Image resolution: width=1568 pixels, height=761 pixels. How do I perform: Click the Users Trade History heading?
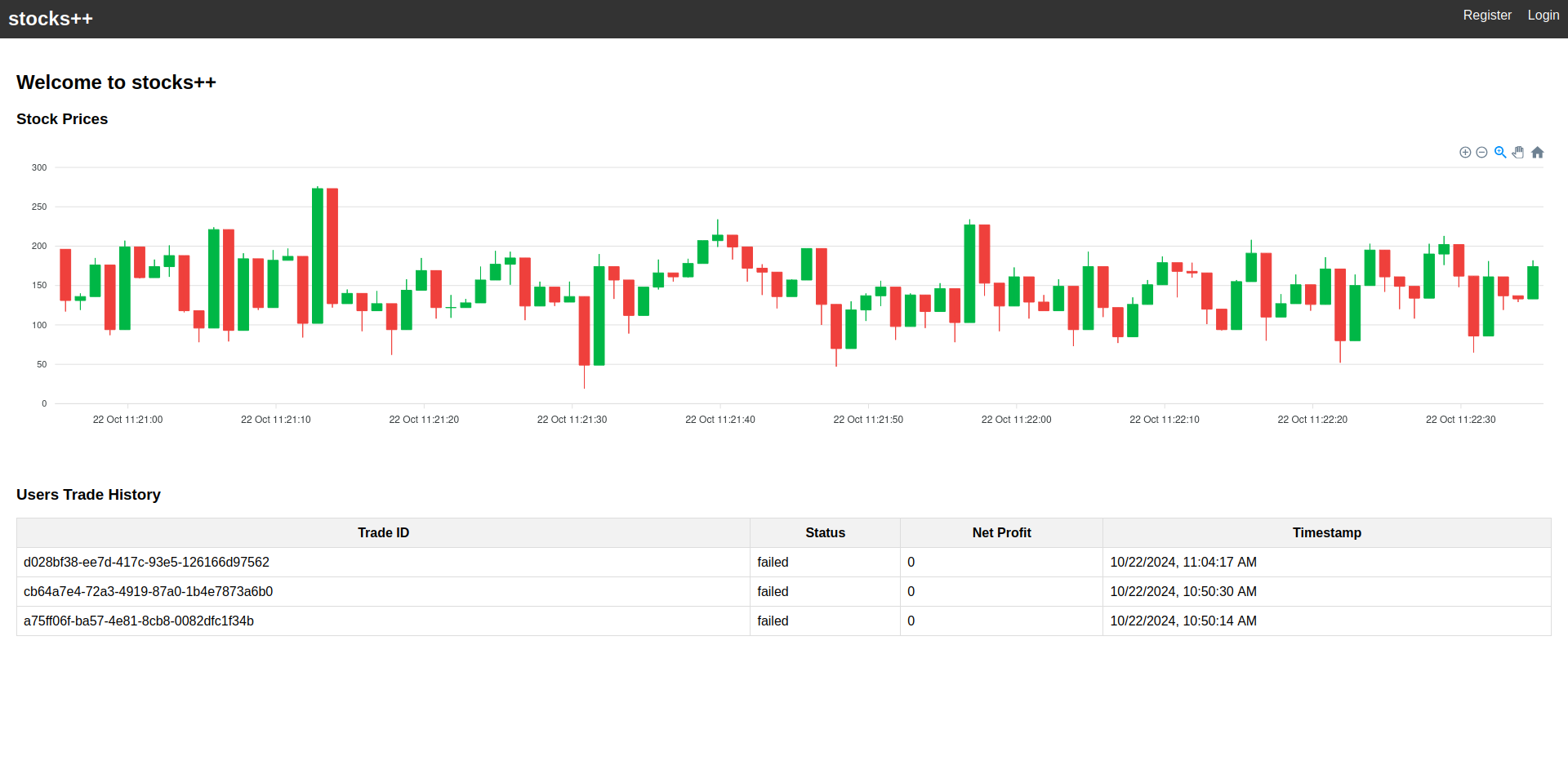88,495
